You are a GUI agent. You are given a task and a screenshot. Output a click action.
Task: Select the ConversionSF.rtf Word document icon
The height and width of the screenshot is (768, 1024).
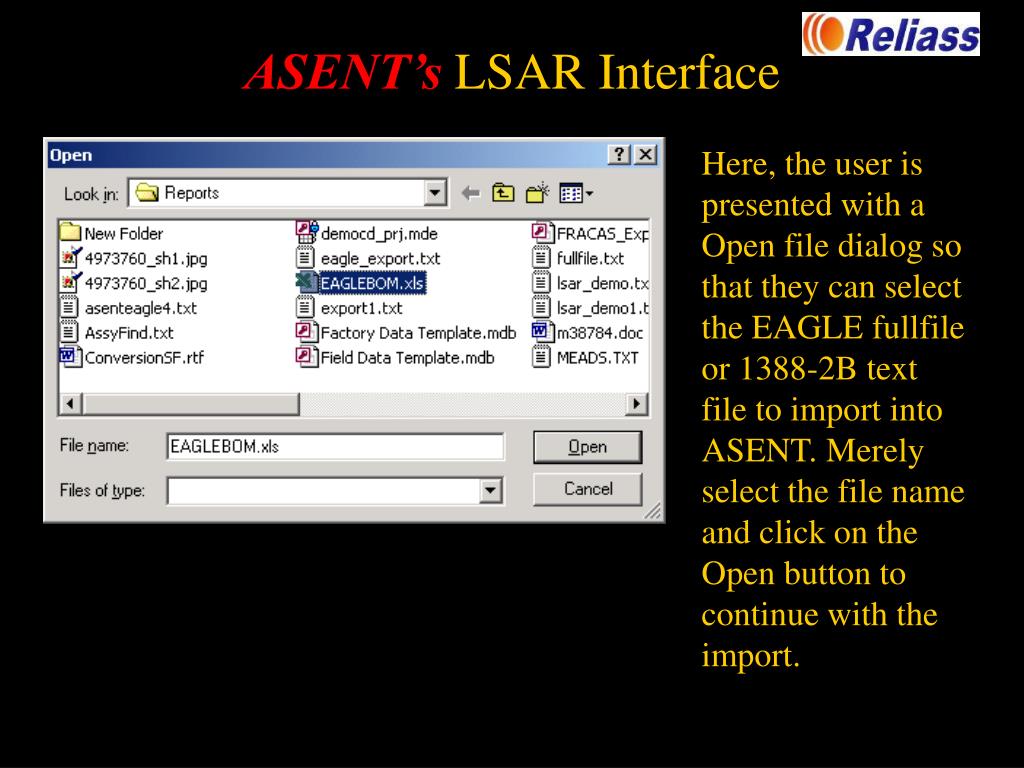(x=70, y=357)
